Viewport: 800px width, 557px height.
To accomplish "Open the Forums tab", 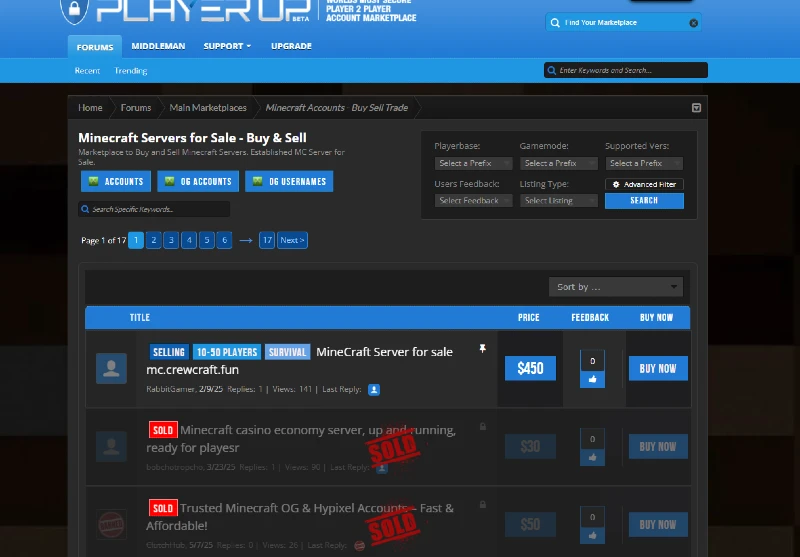I will click(95, 47).
